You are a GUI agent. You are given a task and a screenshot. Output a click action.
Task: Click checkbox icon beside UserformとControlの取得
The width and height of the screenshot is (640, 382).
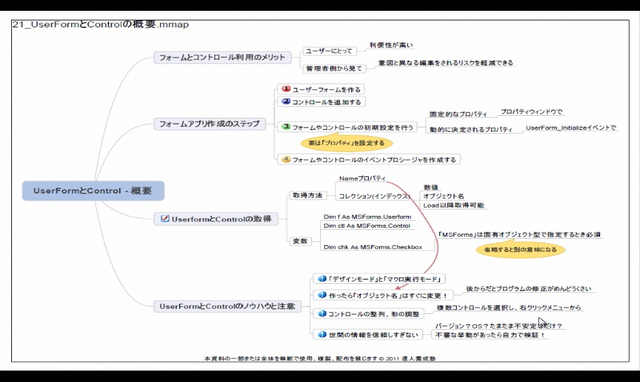164,219
